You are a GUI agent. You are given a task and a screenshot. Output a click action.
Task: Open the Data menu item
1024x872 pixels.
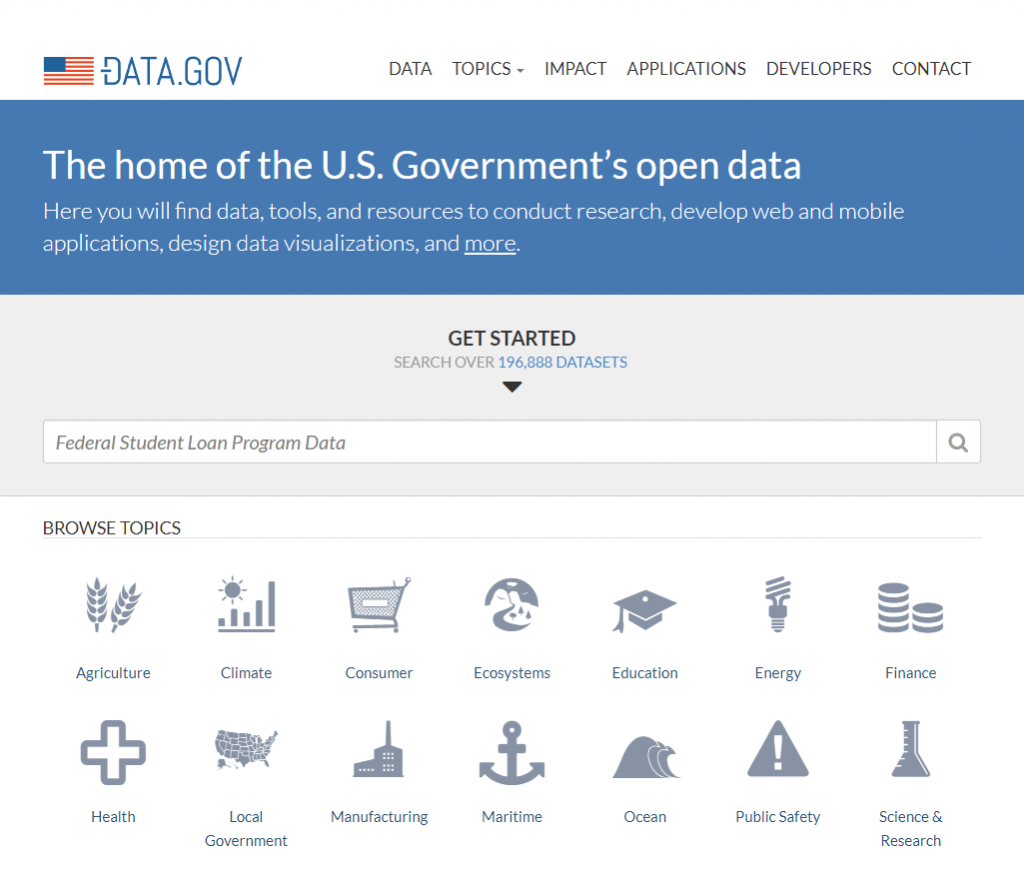(x=410, y=69)
